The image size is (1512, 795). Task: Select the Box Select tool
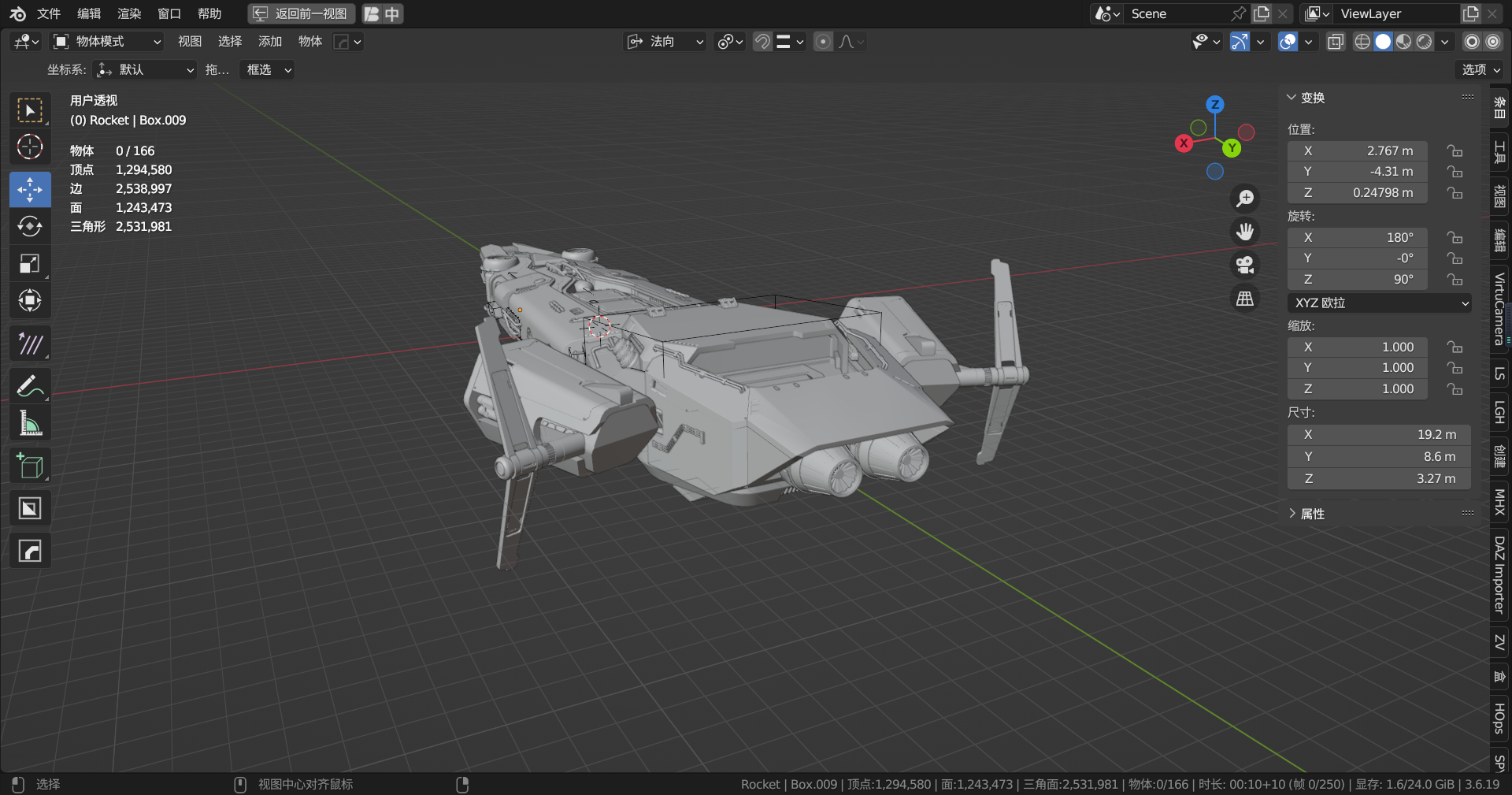click(x=30, y=110)
